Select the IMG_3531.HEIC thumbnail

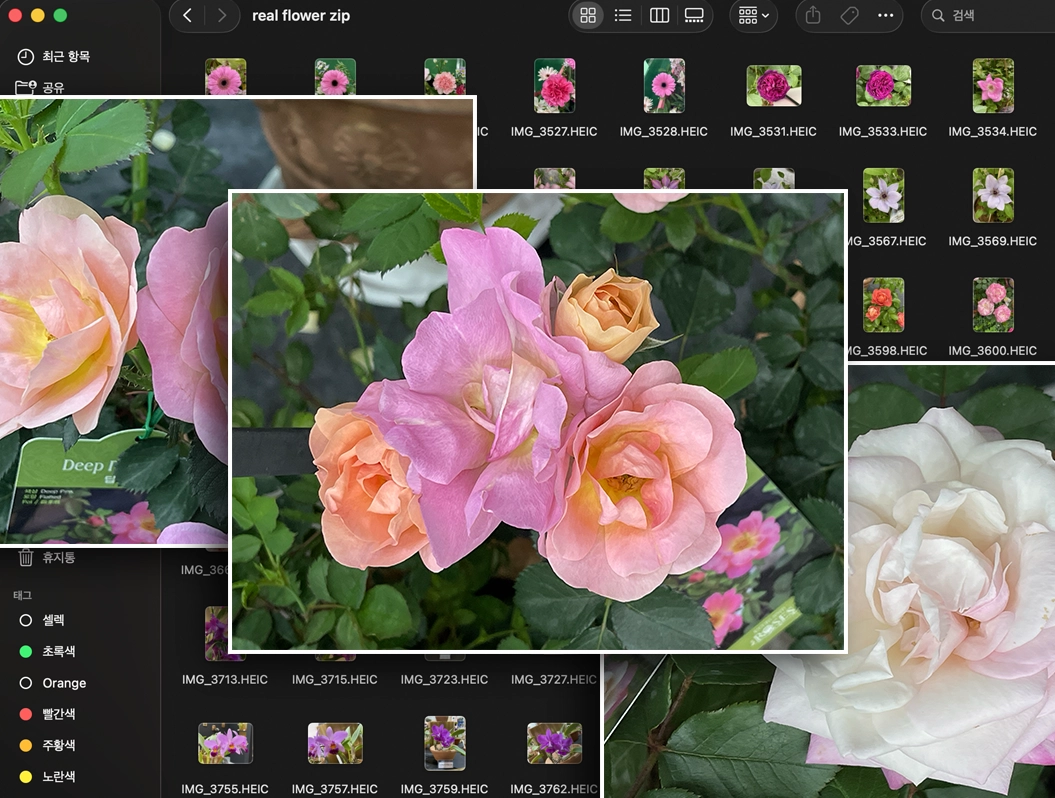(x=774, y=85)
